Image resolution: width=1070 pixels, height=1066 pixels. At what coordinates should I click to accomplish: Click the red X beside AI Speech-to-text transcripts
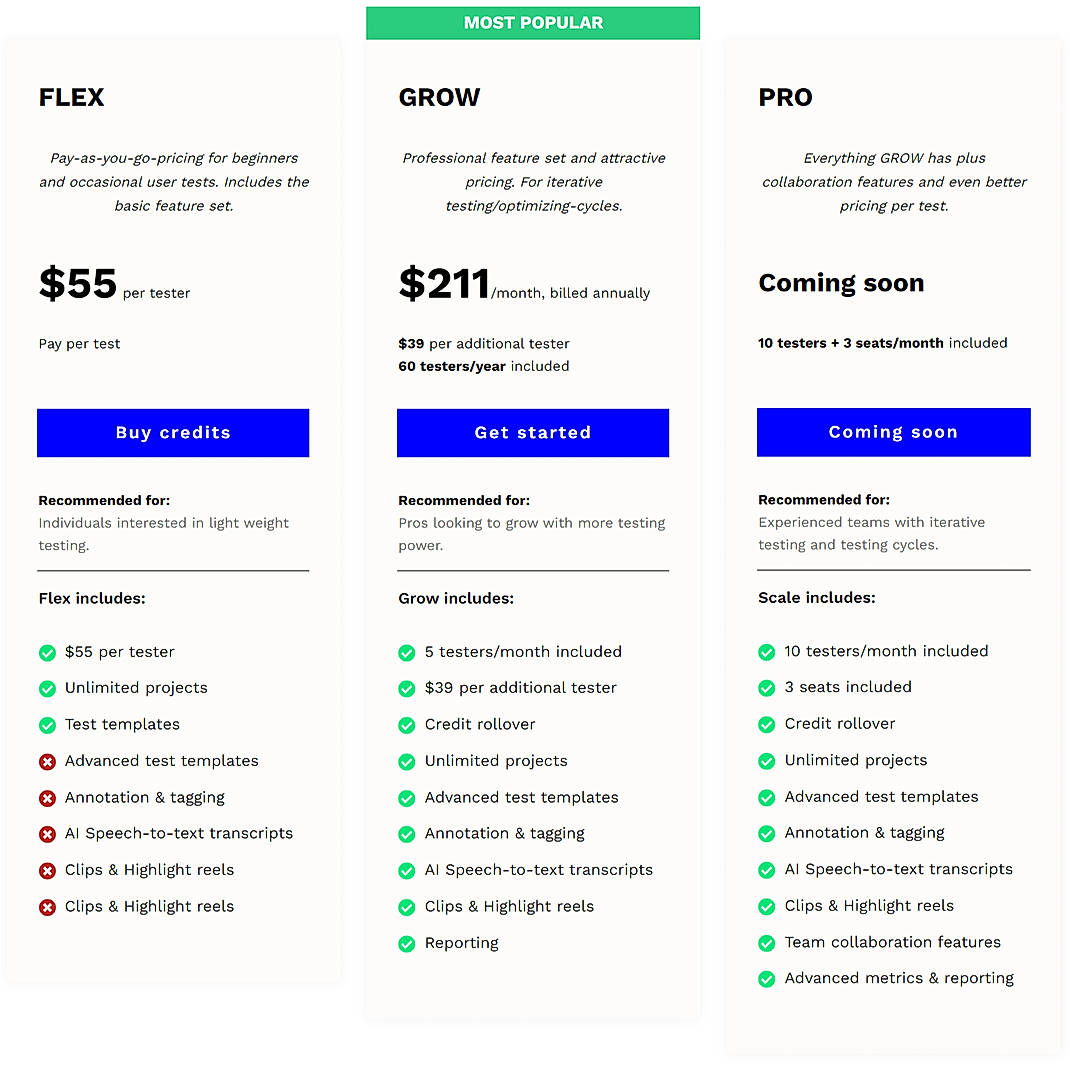point(47,833)
